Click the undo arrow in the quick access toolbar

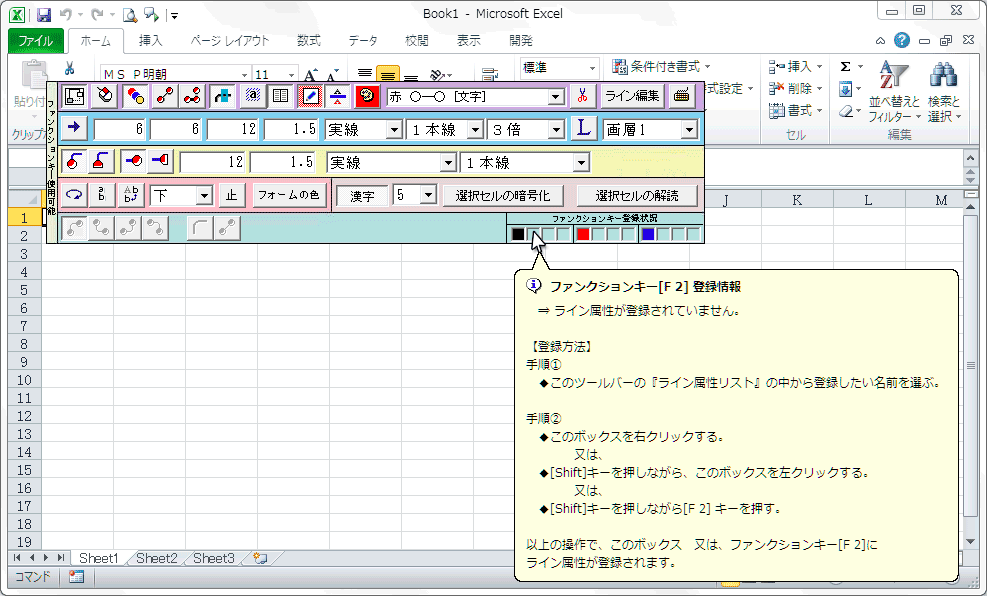65,14
